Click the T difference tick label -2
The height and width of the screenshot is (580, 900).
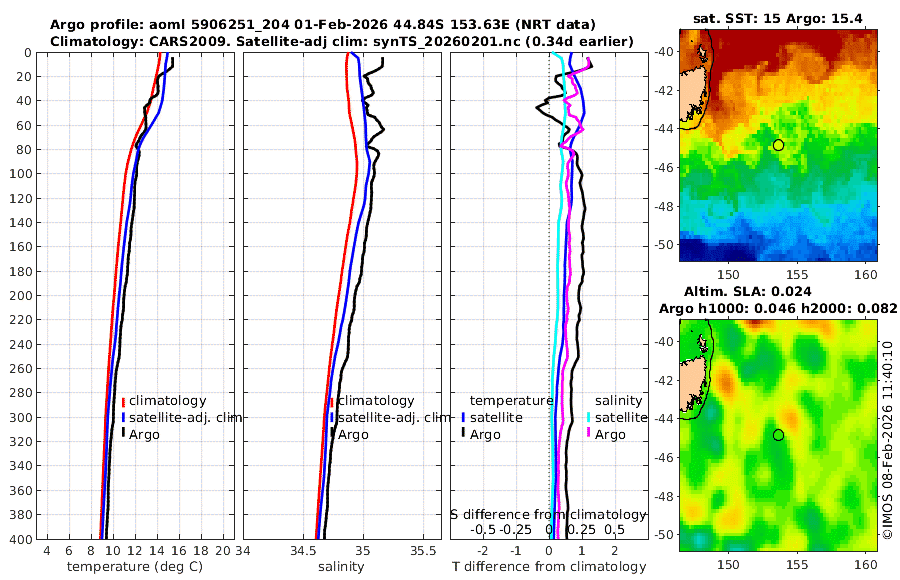(x=483, y=551)
